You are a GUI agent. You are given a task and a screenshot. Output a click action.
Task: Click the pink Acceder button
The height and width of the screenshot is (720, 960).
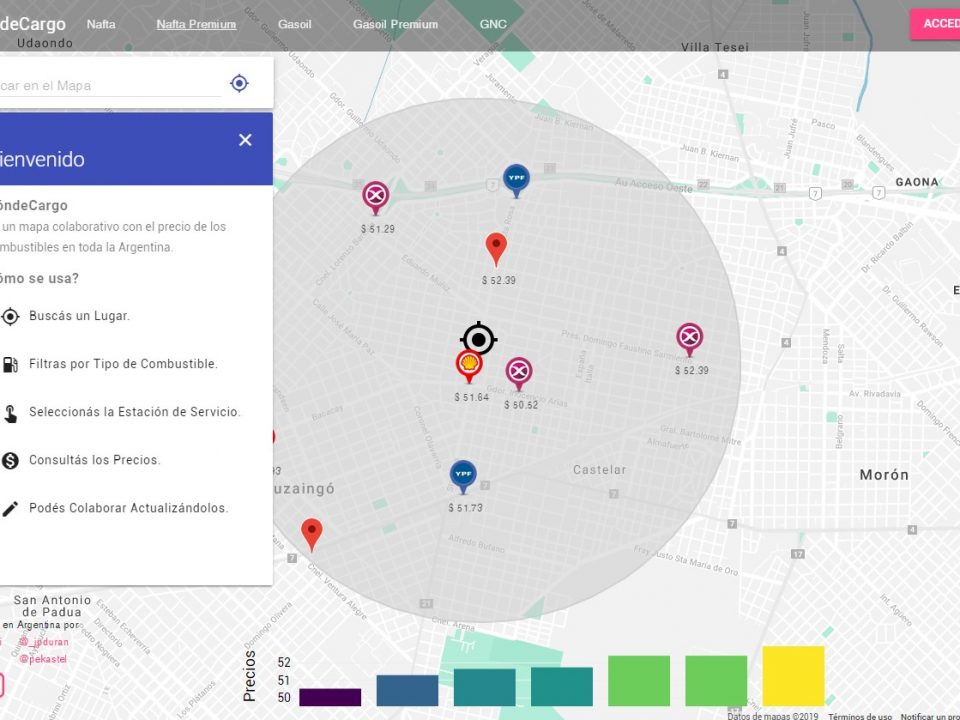[x=937, y=24]
